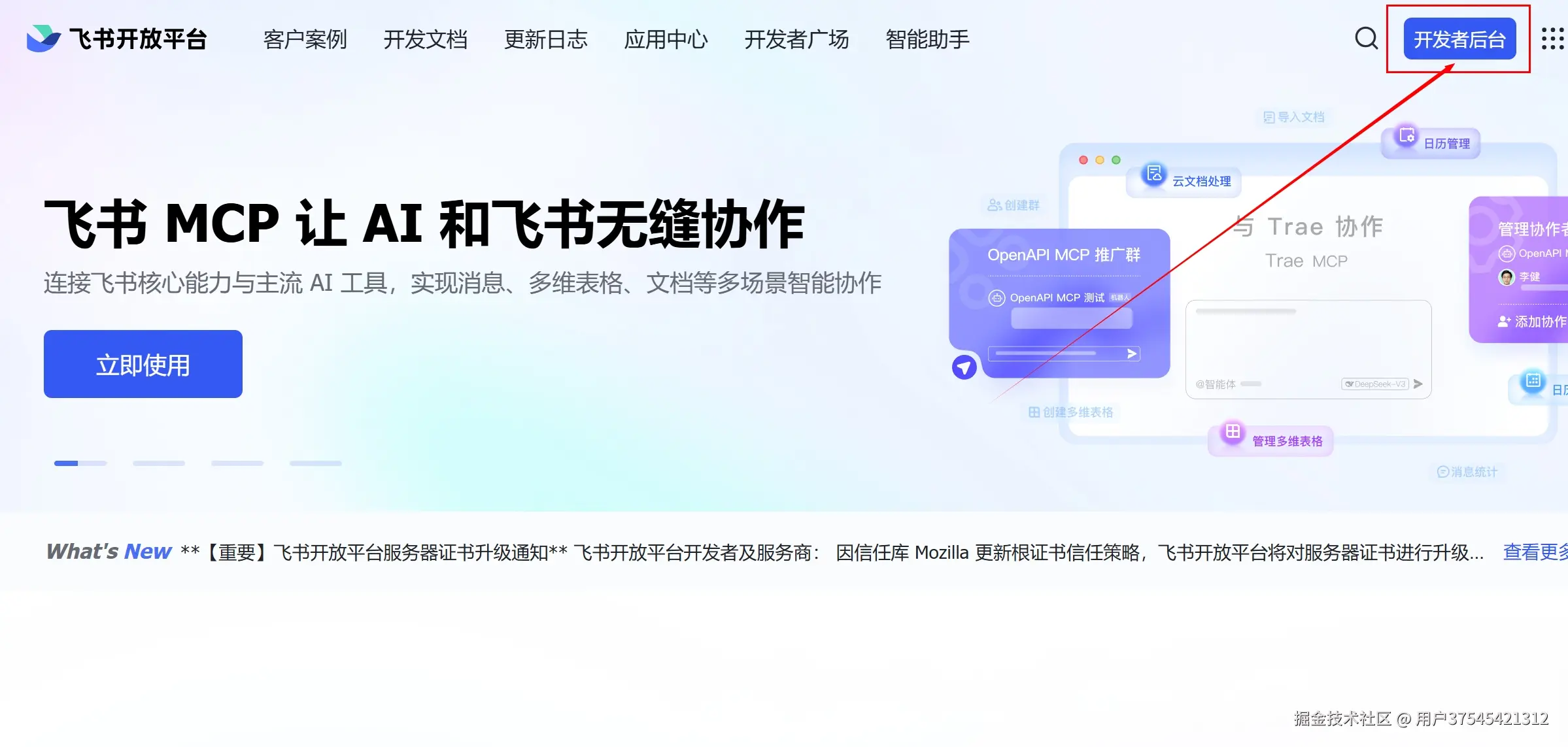Image resolution: width=1568 pixels, height=747 pixels.
Task: Open the 开发文档 menu item
Action: (x=426, y=39)
